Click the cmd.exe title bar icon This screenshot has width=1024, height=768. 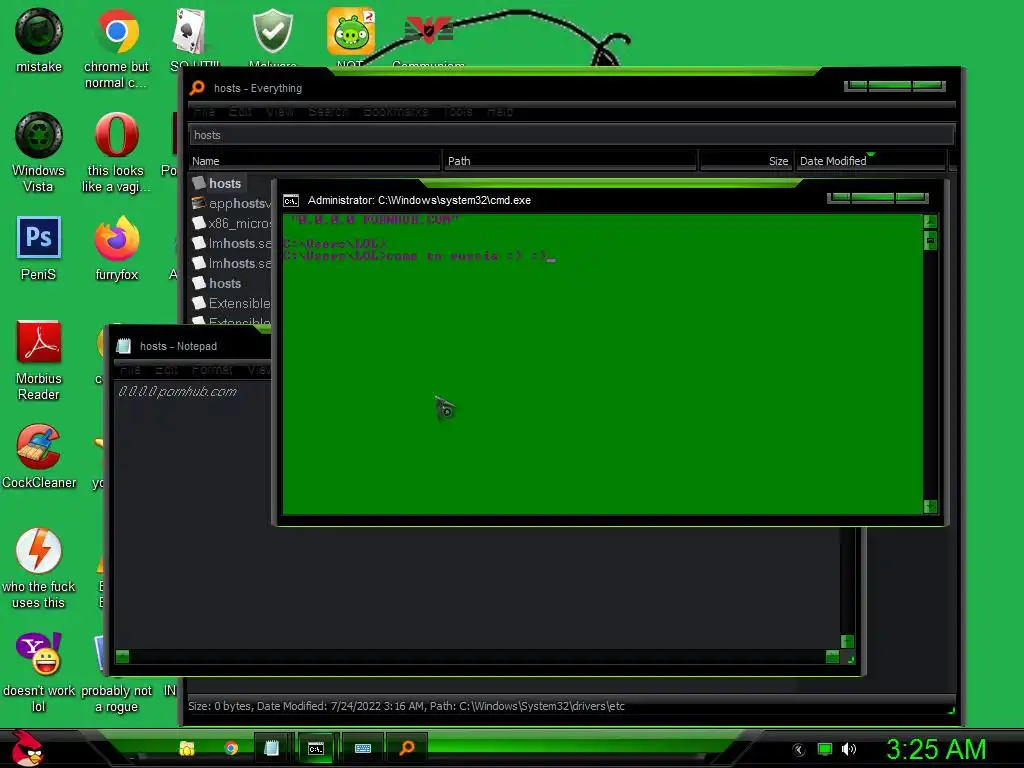click(x=291, y=200)
